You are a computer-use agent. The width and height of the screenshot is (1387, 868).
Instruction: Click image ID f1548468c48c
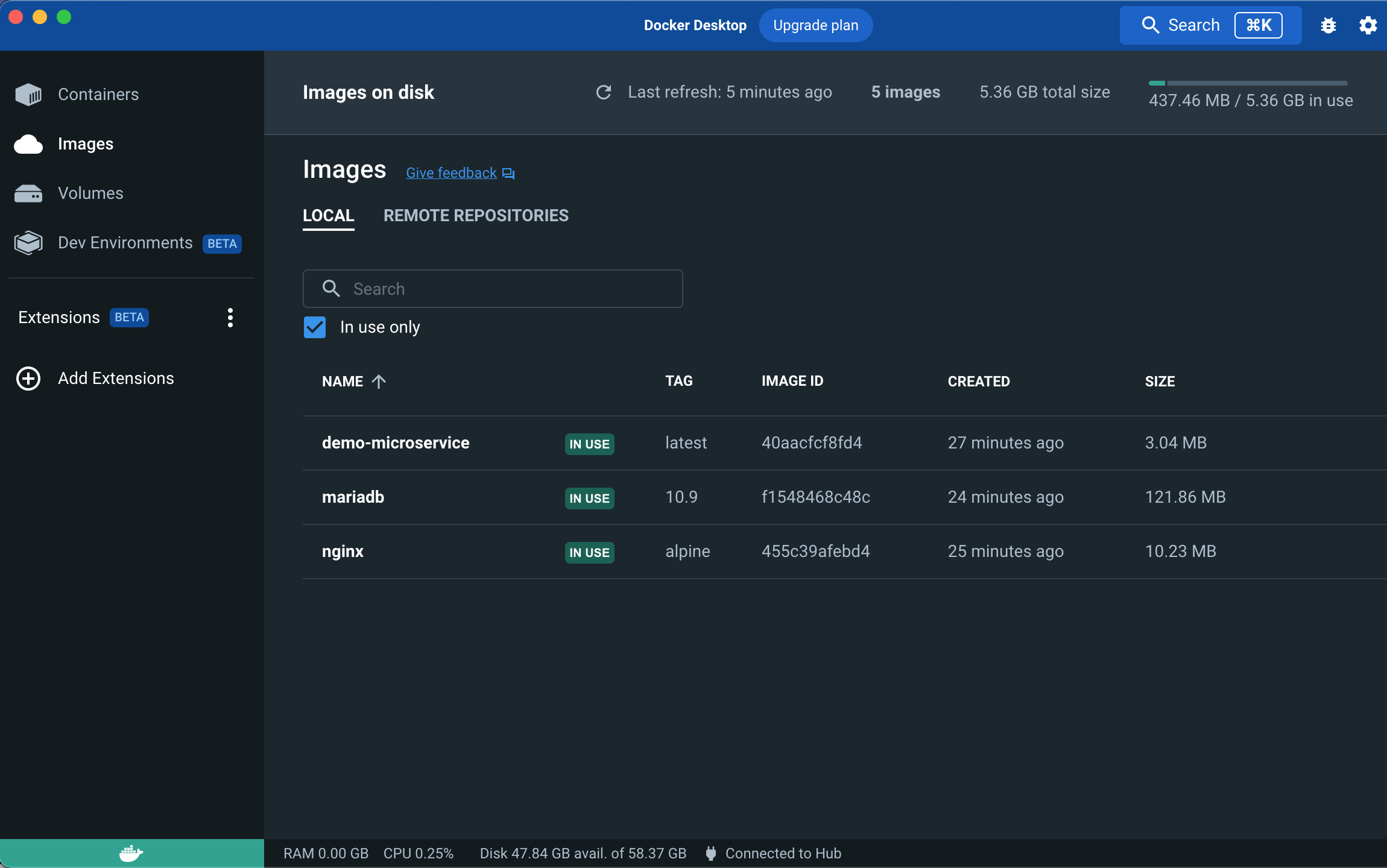tap(816, 497)
